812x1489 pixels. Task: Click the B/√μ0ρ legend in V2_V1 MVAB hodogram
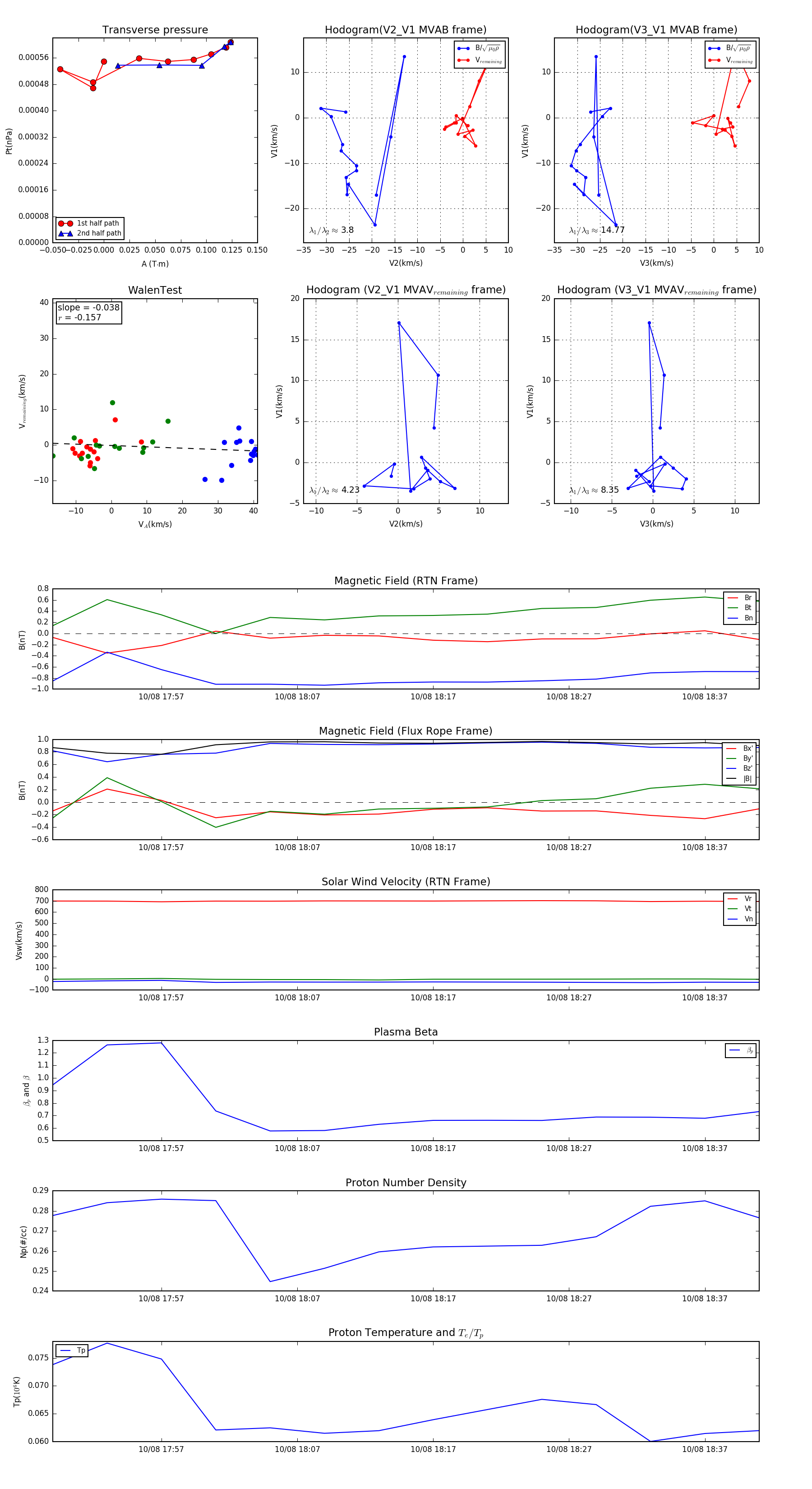point(479,49)
